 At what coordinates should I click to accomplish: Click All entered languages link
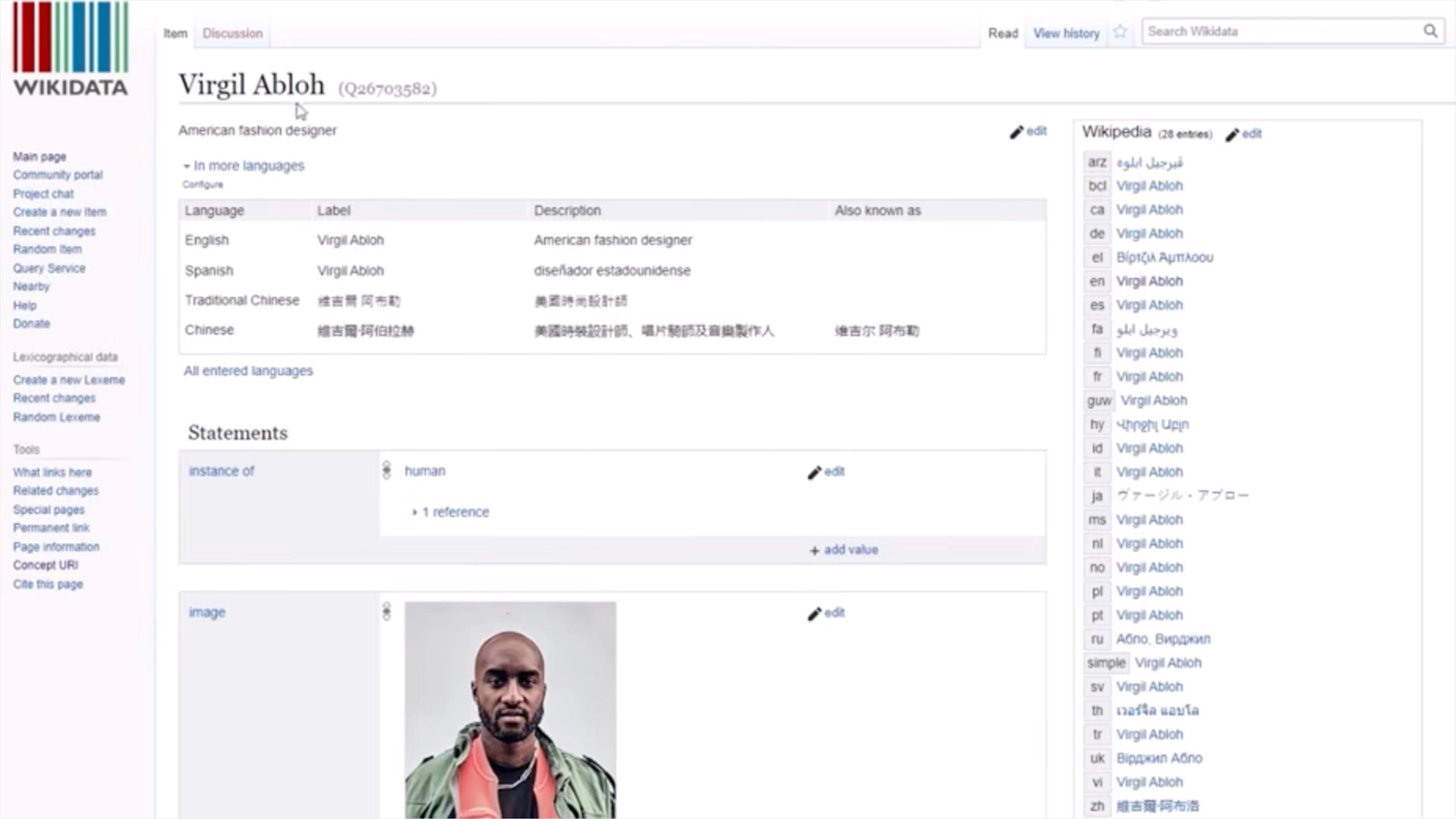[x=248, y=371]
